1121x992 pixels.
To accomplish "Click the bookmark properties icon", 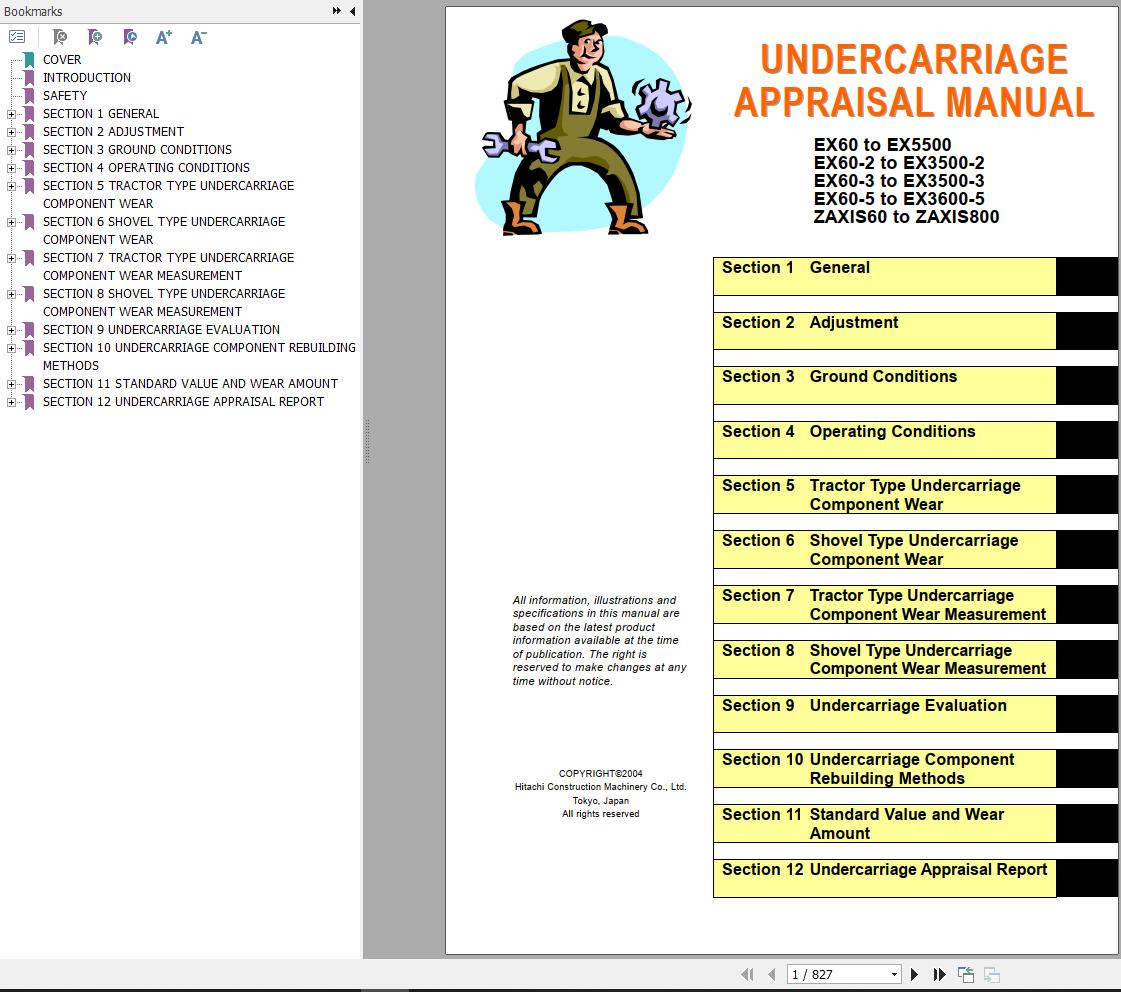I will 129,36.
